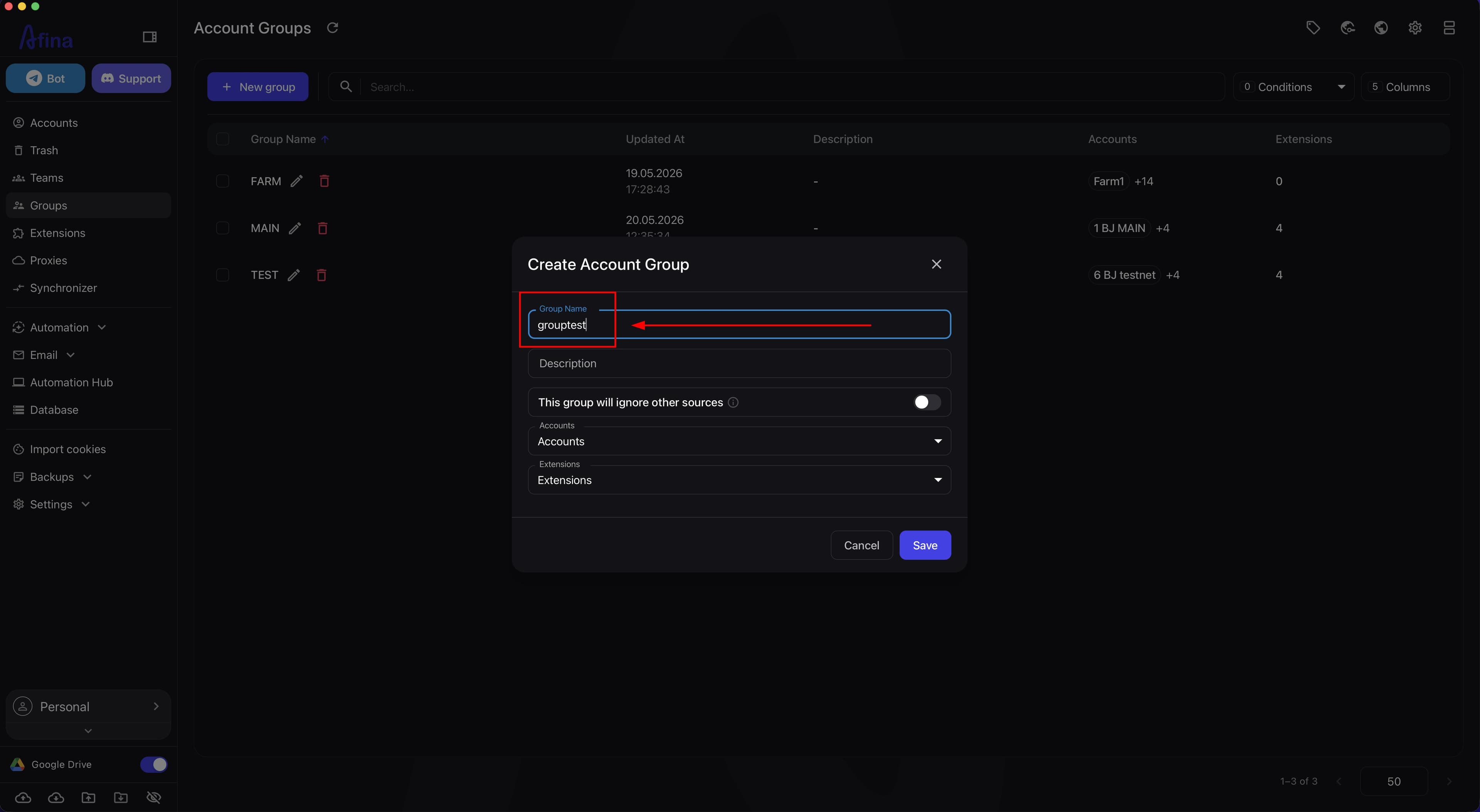The height and width of the screenshot is (812, 1480).
Task: Open Extensions in the sidebar
Action: coord(89,233)
